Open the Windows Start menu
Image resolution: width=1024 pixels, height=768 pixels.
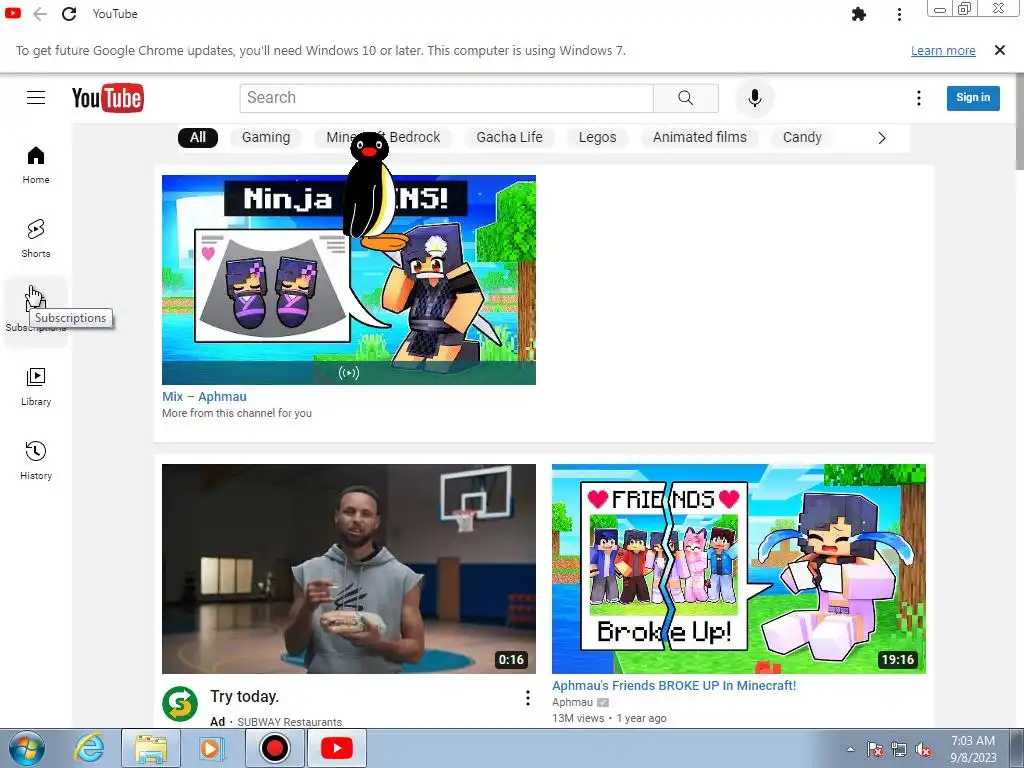tap(27, 748)
